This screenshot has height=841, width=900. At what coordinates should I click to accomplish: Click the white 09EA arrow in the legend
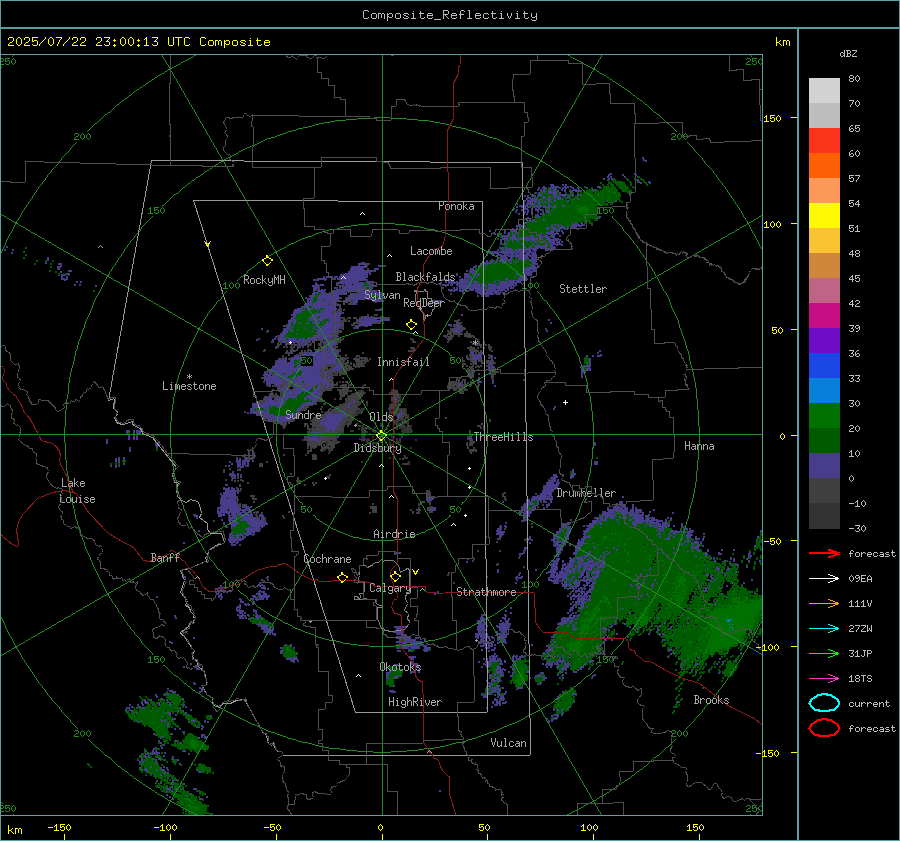click(x=824, y=579)
